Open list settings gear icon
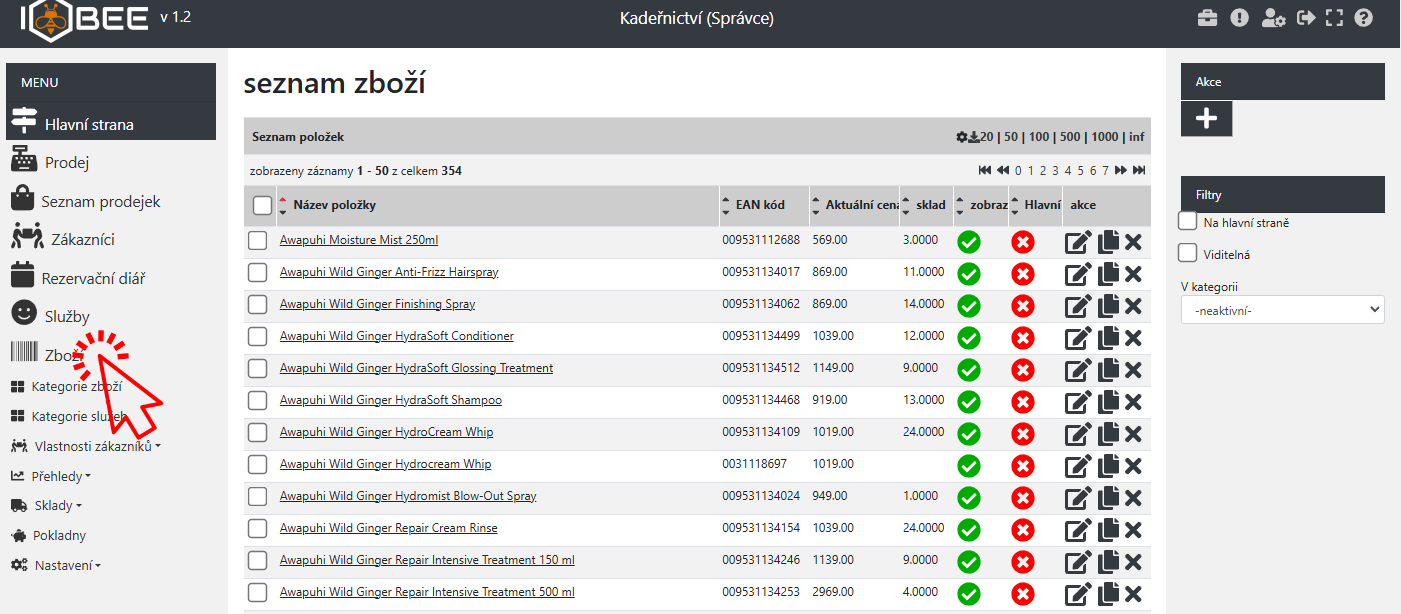The width and height of the screenshot is (1401, 614). (962, 137)
